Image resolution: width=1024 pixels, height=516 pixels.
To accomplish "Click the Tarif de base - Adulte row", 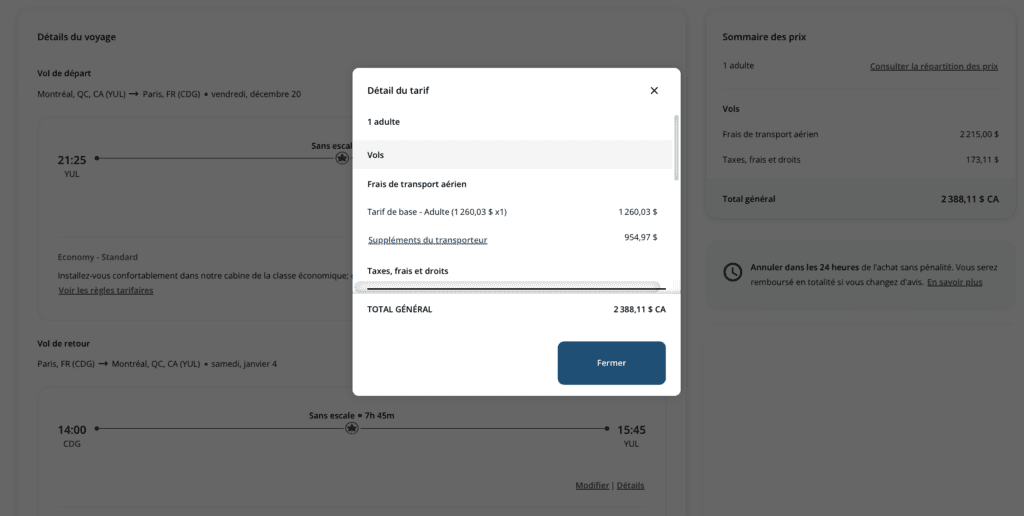I will [x=440, y=212].
